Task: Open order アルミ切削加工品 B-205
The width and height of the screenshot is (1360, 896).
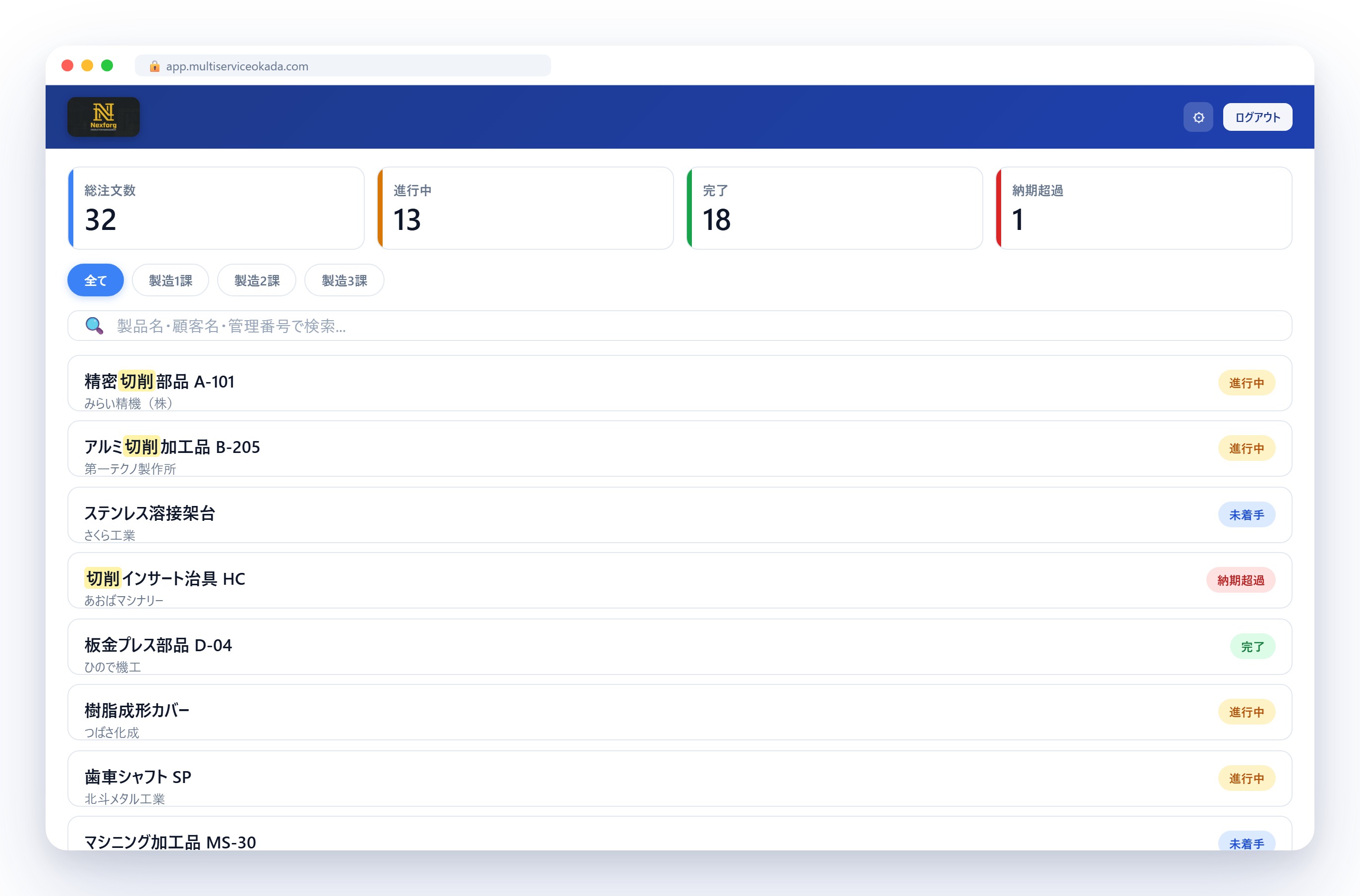Action: 680,448
